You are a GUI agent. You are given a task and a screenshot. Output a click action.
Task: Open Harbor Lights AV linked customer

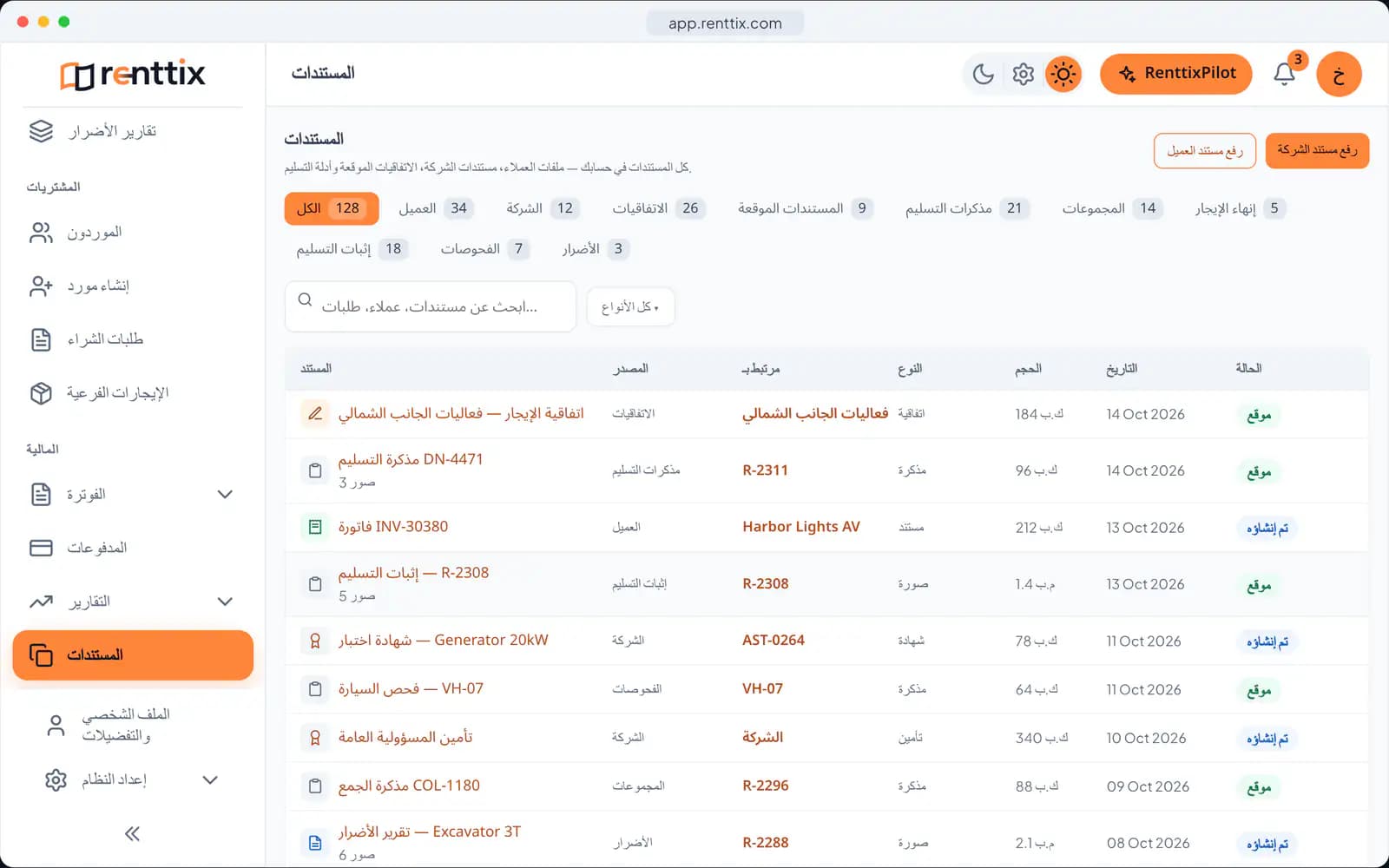pyautogui.click(x=800, y=527)
